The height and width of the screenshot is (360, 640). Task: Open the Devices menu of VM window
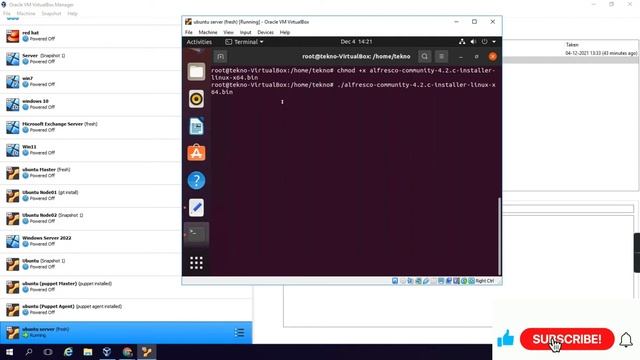[265, 32]
